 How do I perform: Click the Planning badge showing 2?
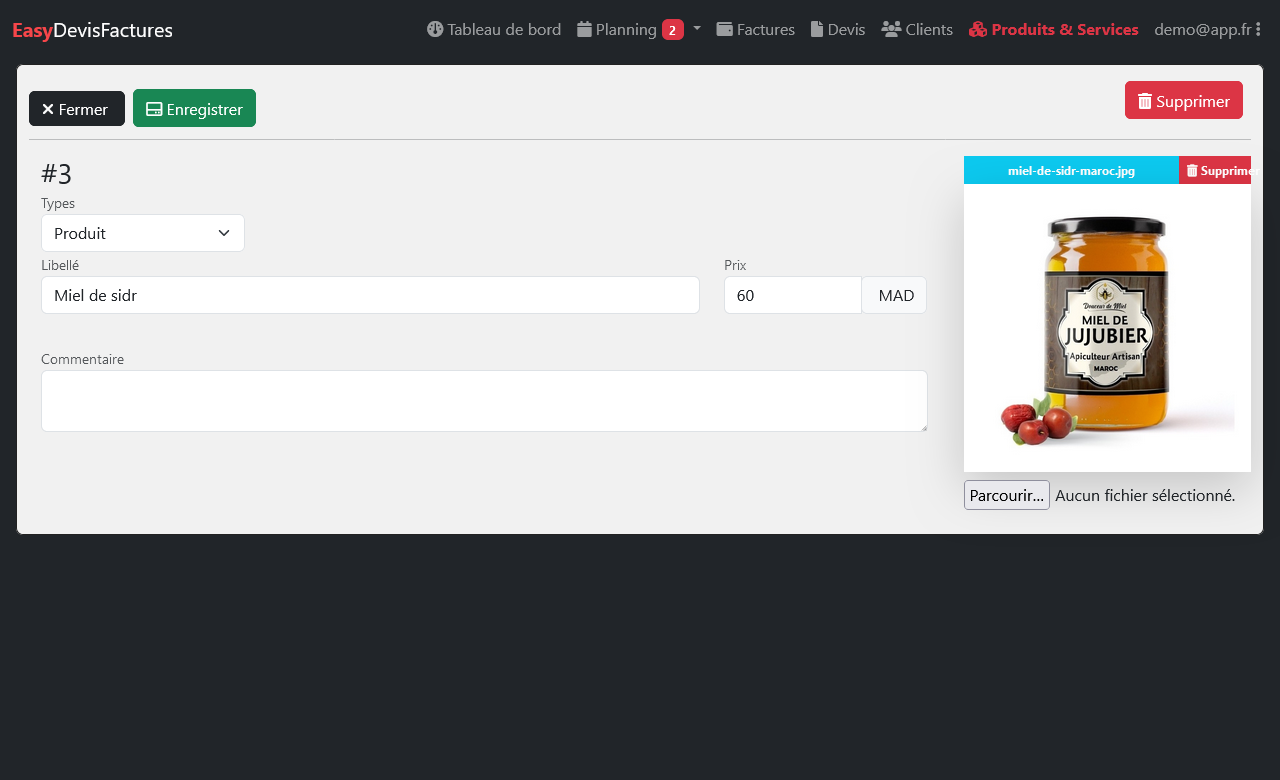[673, 30]
